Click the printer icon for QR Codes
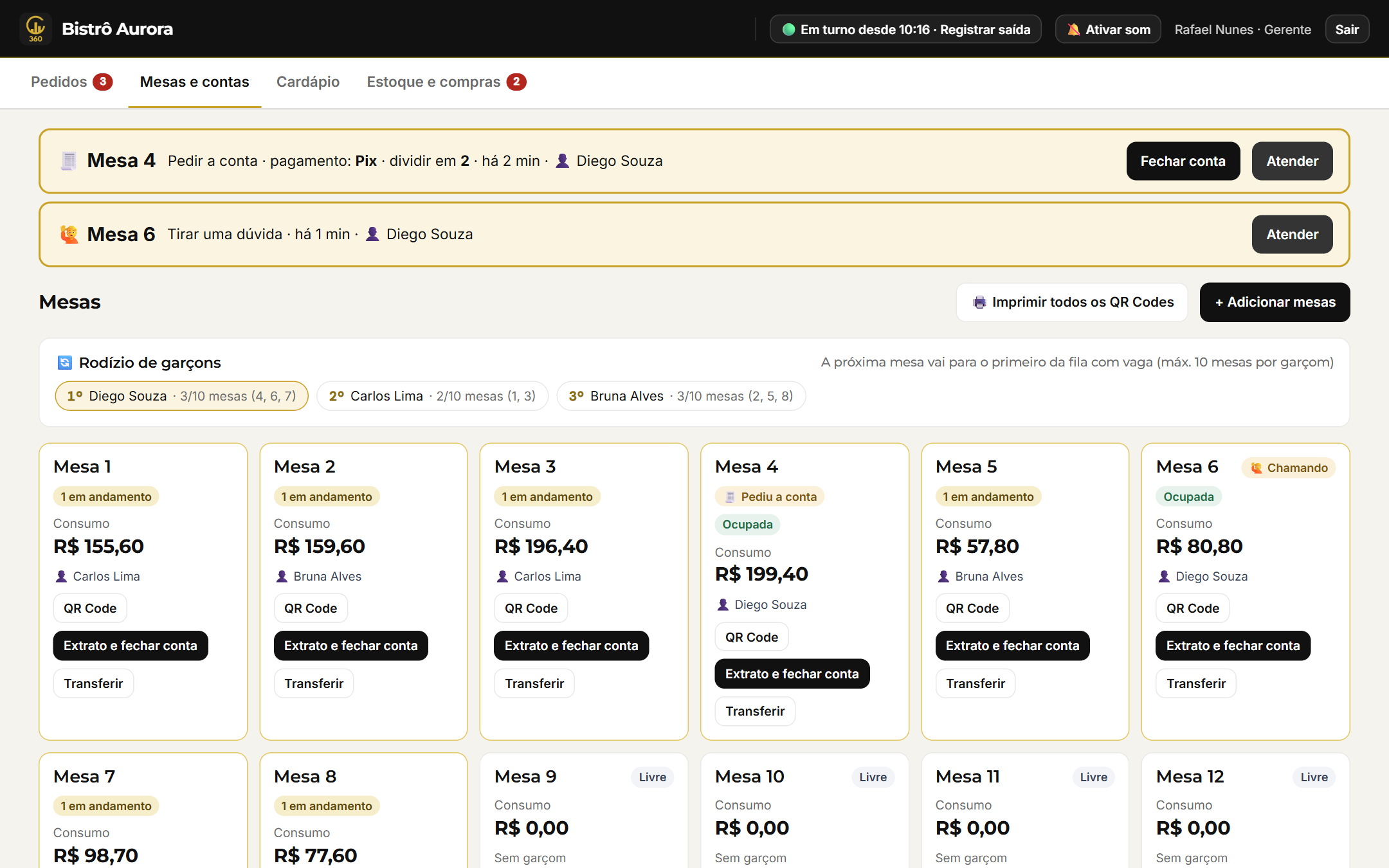The width and height of the screenshot is (1389, 868). tap(979, 302)
